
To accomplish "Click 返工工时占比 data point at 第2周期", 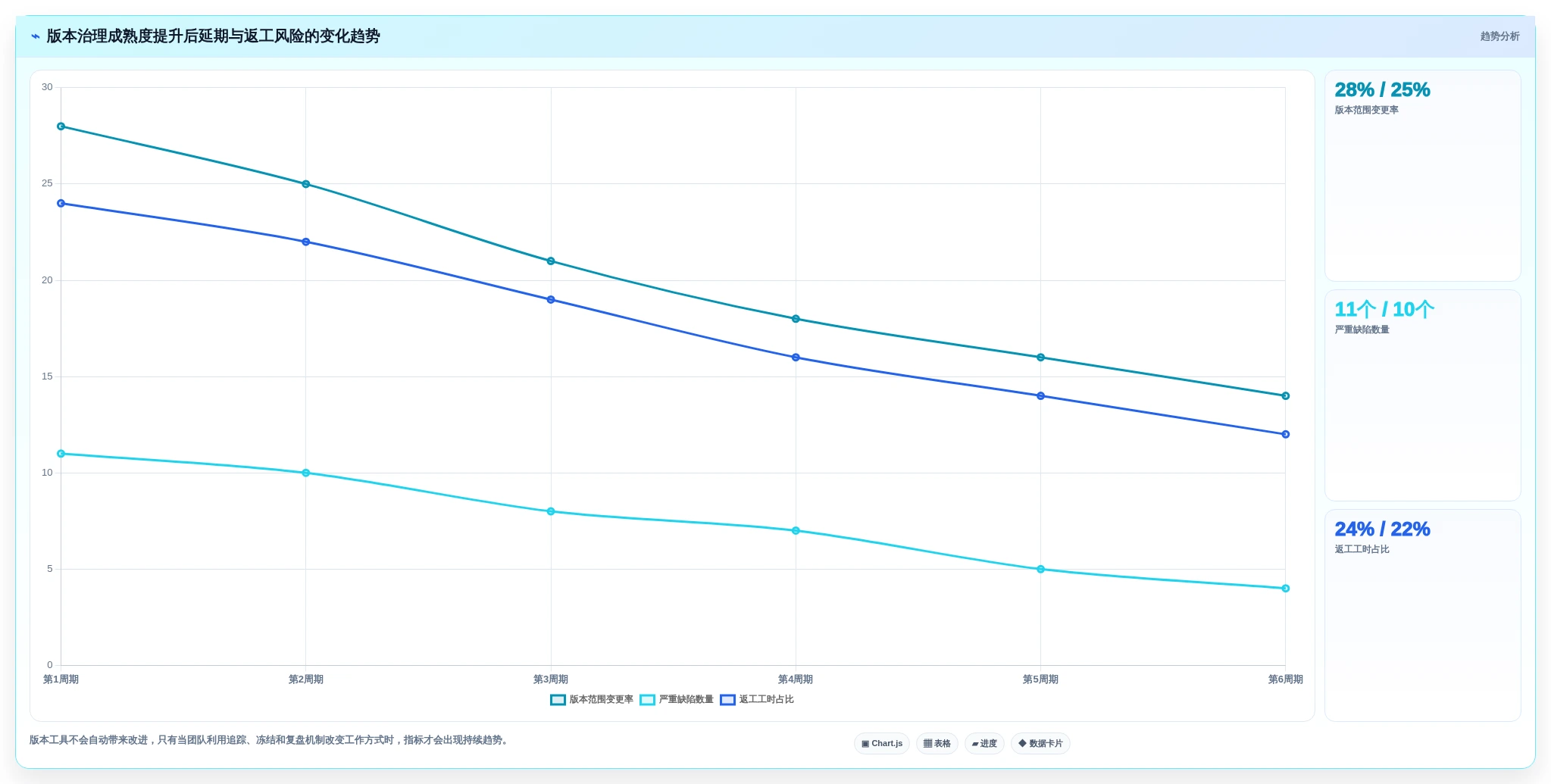I will coord(306,242).
